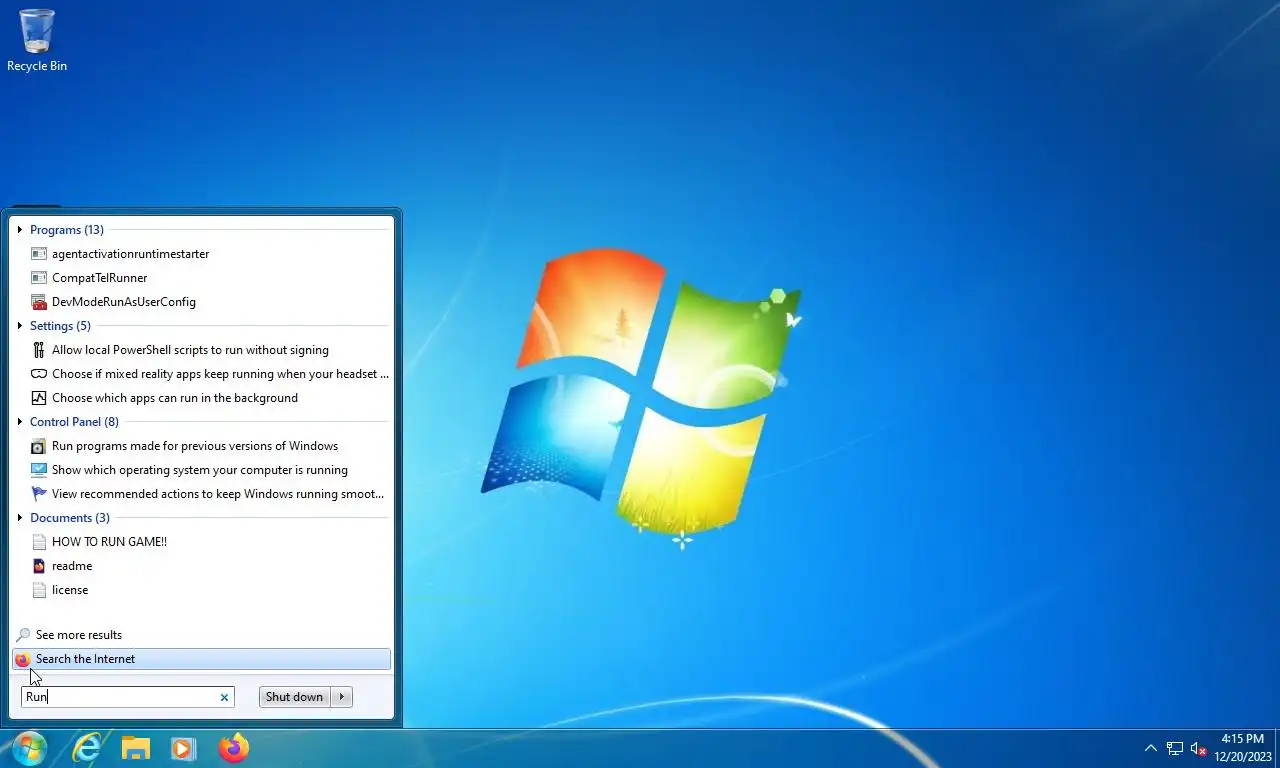This screenshot has height=768, width=1280.
Task: Click the operating system info icon
Action: [39, 470]
